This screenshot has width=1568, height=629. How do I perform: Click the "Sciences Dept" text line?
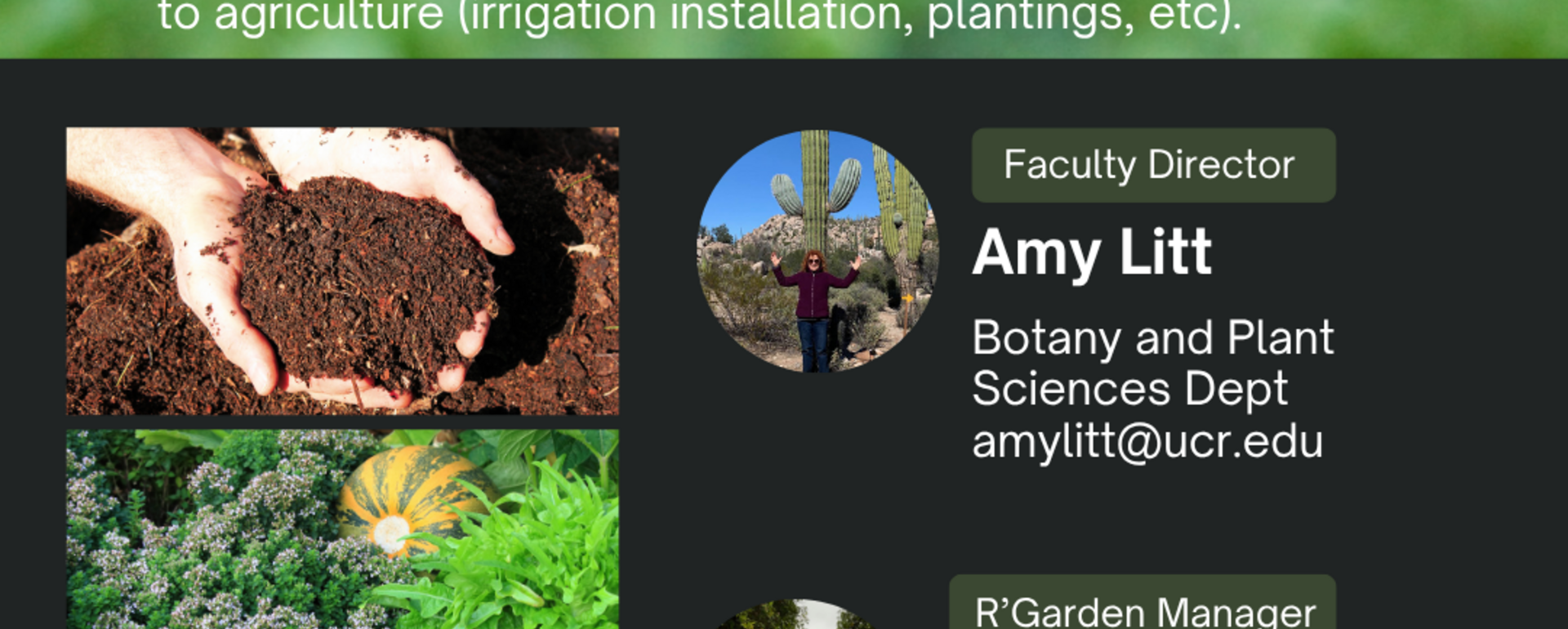coord(1129,388)
